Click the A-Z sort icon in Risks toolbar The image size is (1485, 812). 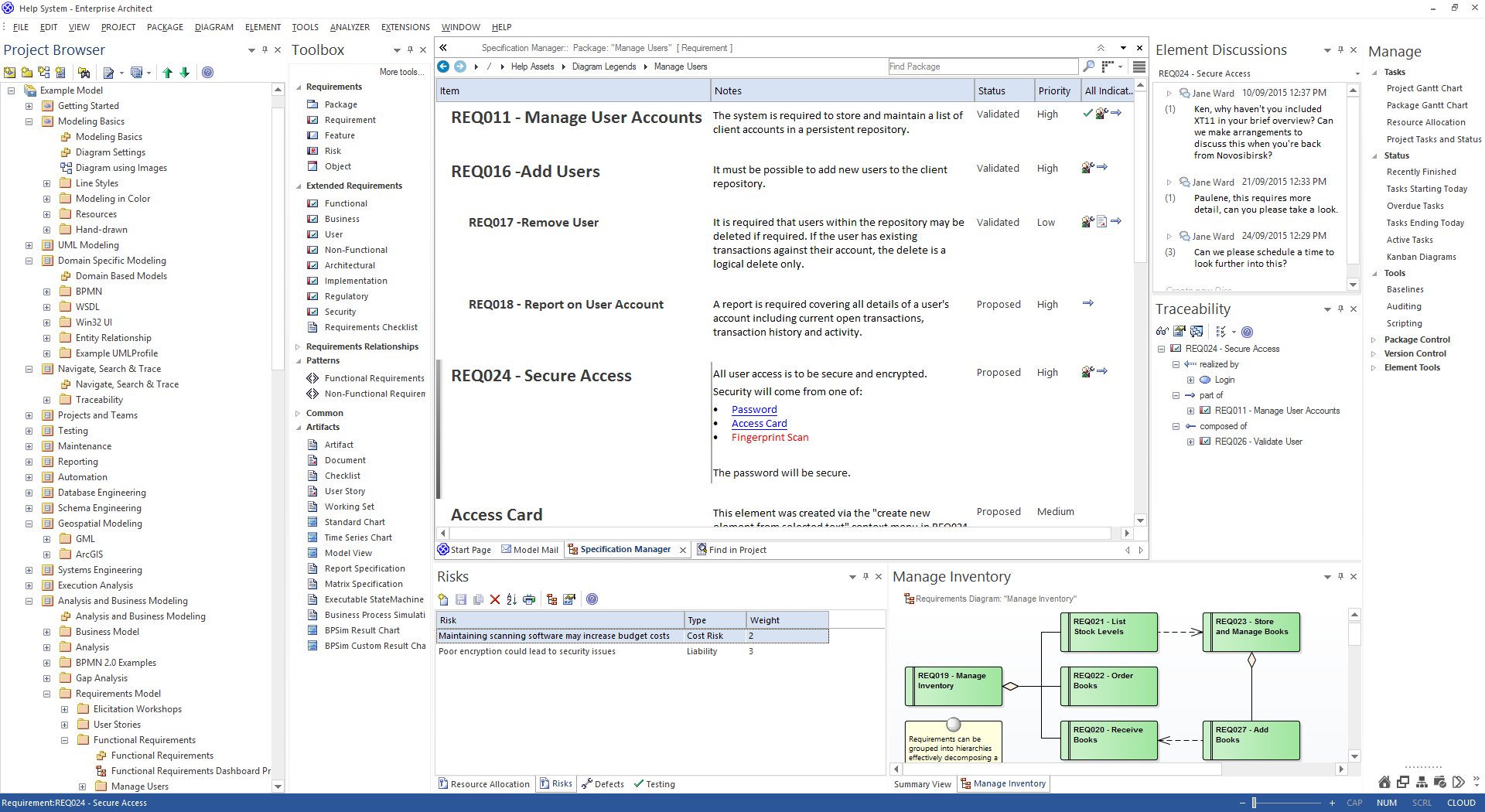(x=511, y=599)
